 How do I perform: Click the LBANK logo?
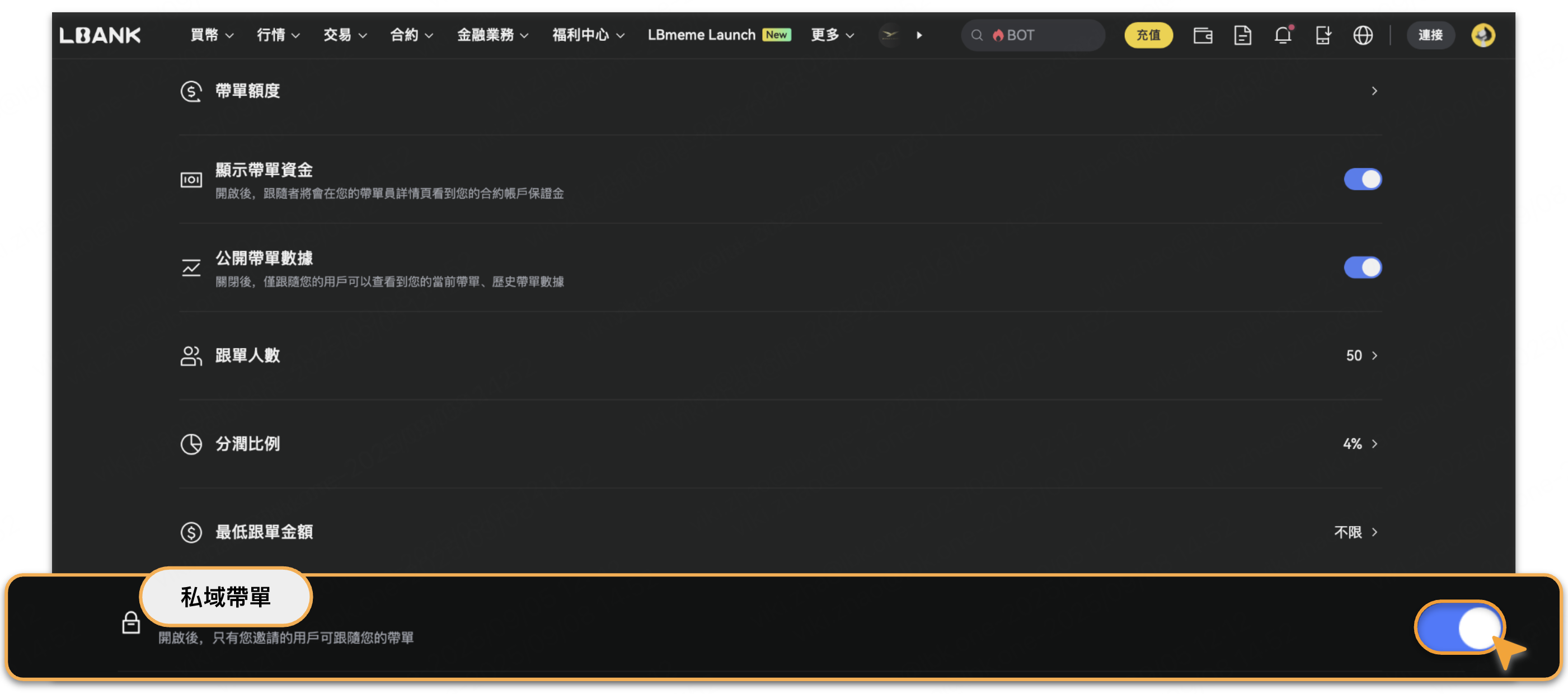pyautogui.click(x=100, y=35)
